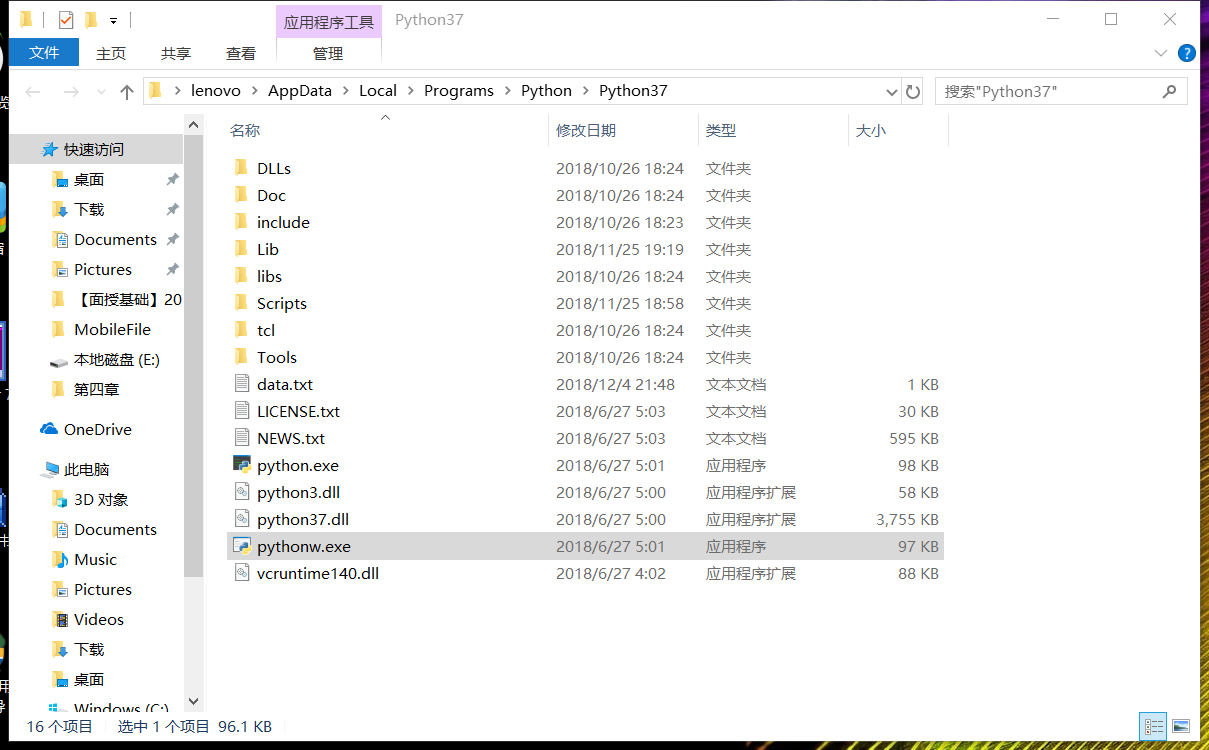Viewport: 1209px width, 750px height.
Task: Open the Help question mark button
Action: pyautogui.click(x=1187, y=53)
